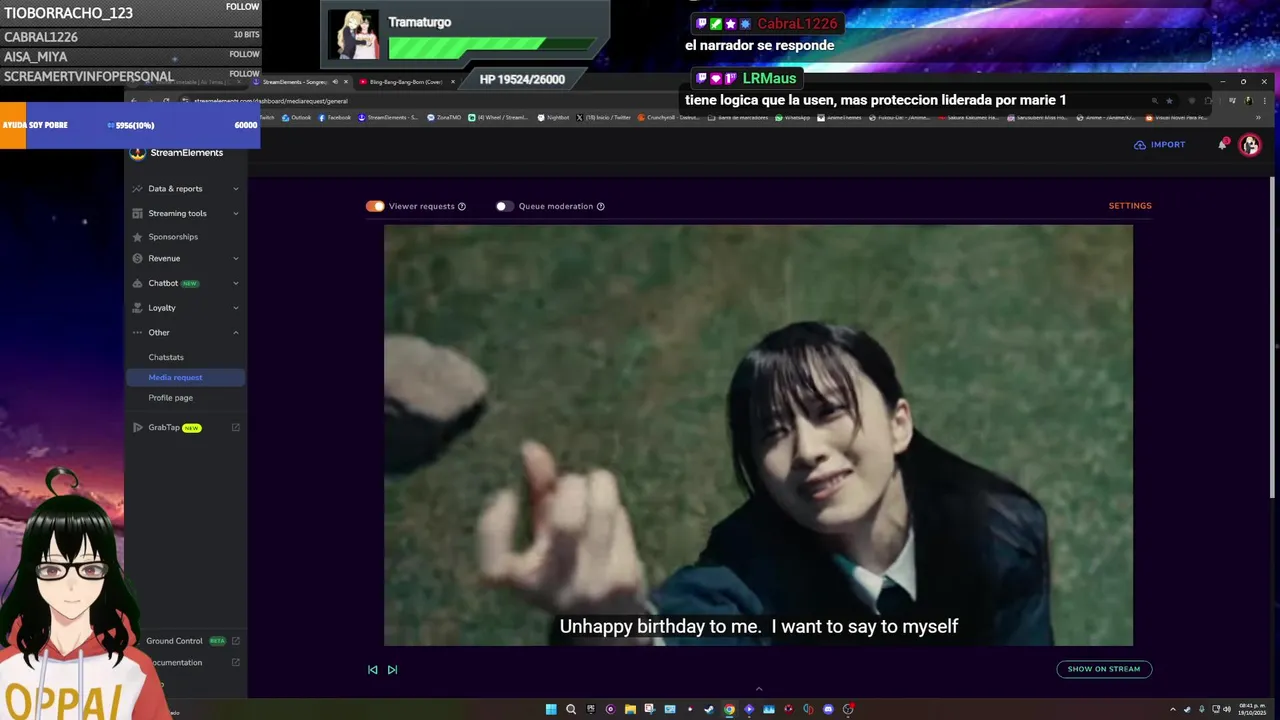Select Media request in sidebar

pyautogui.click(x=186, y=377)
